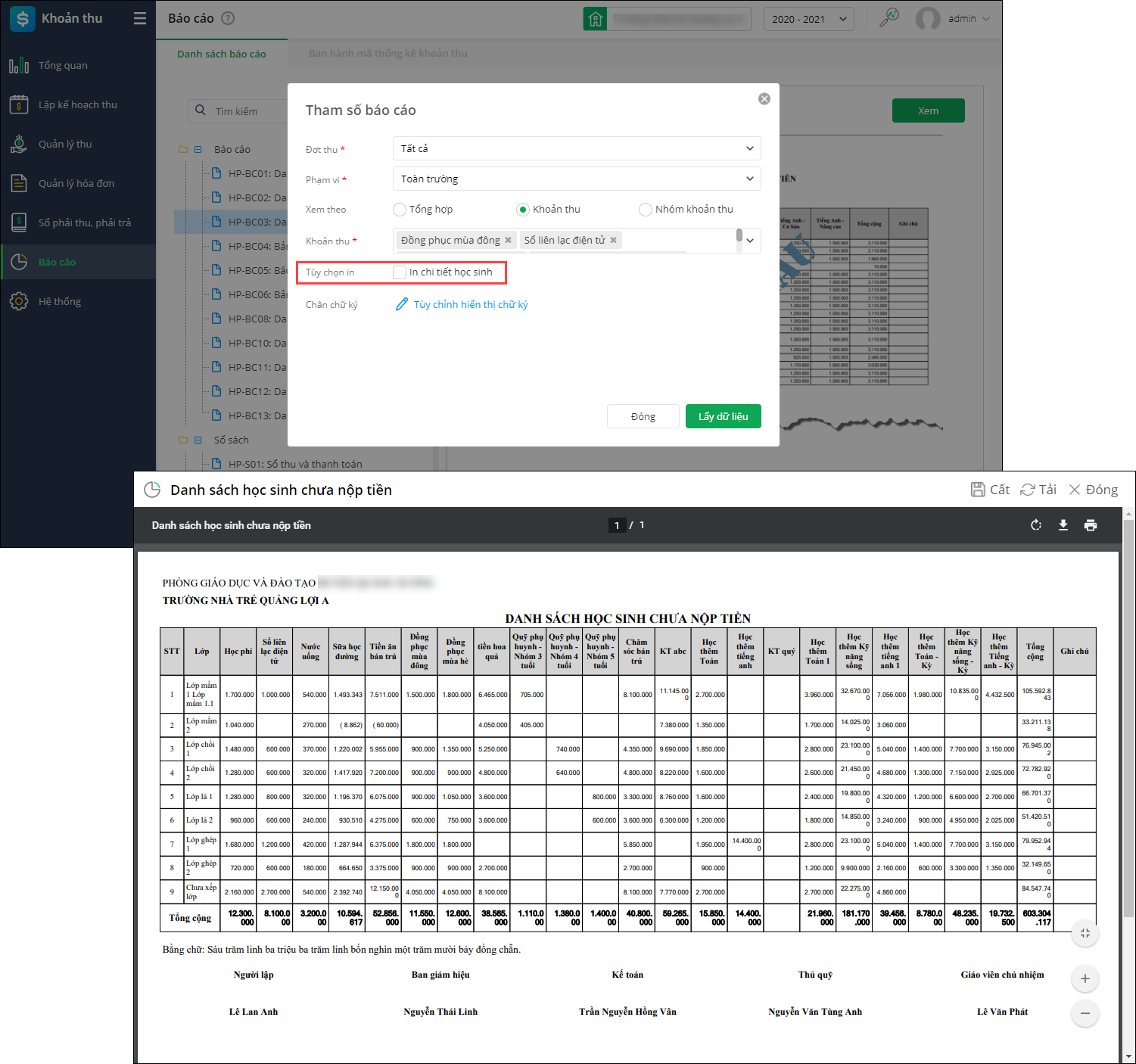This screenshot has width=1136, height=1064.
Task: Zoom out with the minus button
Action: [1085, 1013]
